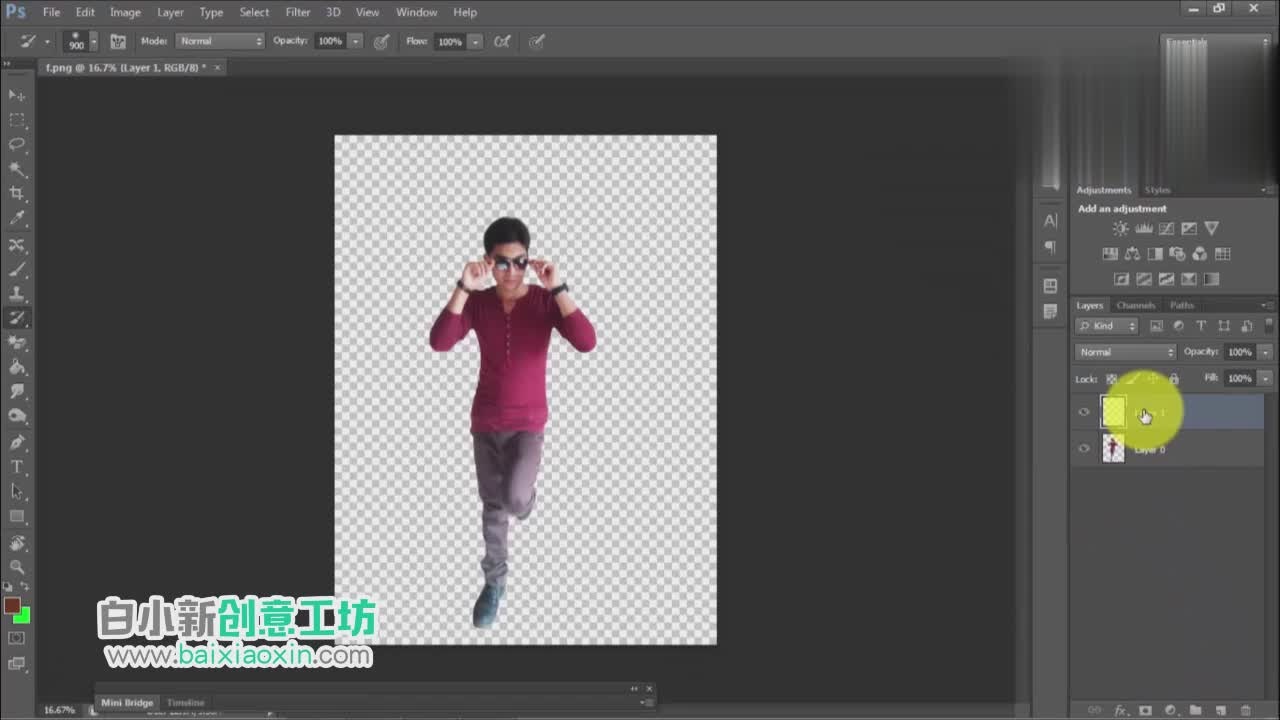Open the layer Opacity dropdown arrow
Image resolution: width=1280 pixels, height=720 pixels.
click(x=1265, y=352)
